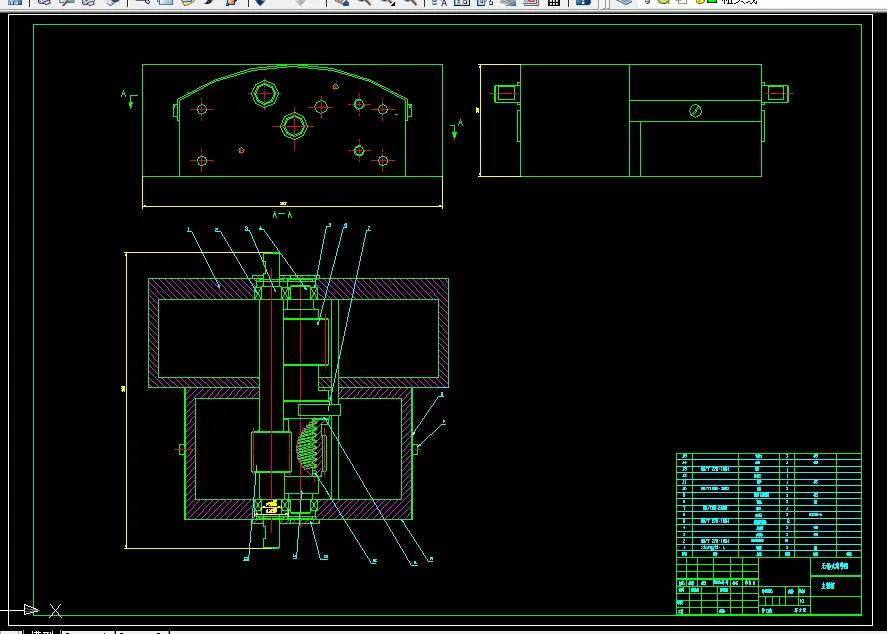Image resolution: width=887 pixels, height=634 pixels.
Task: Select the worm gear teeth in section view
Action: [309, 447]
